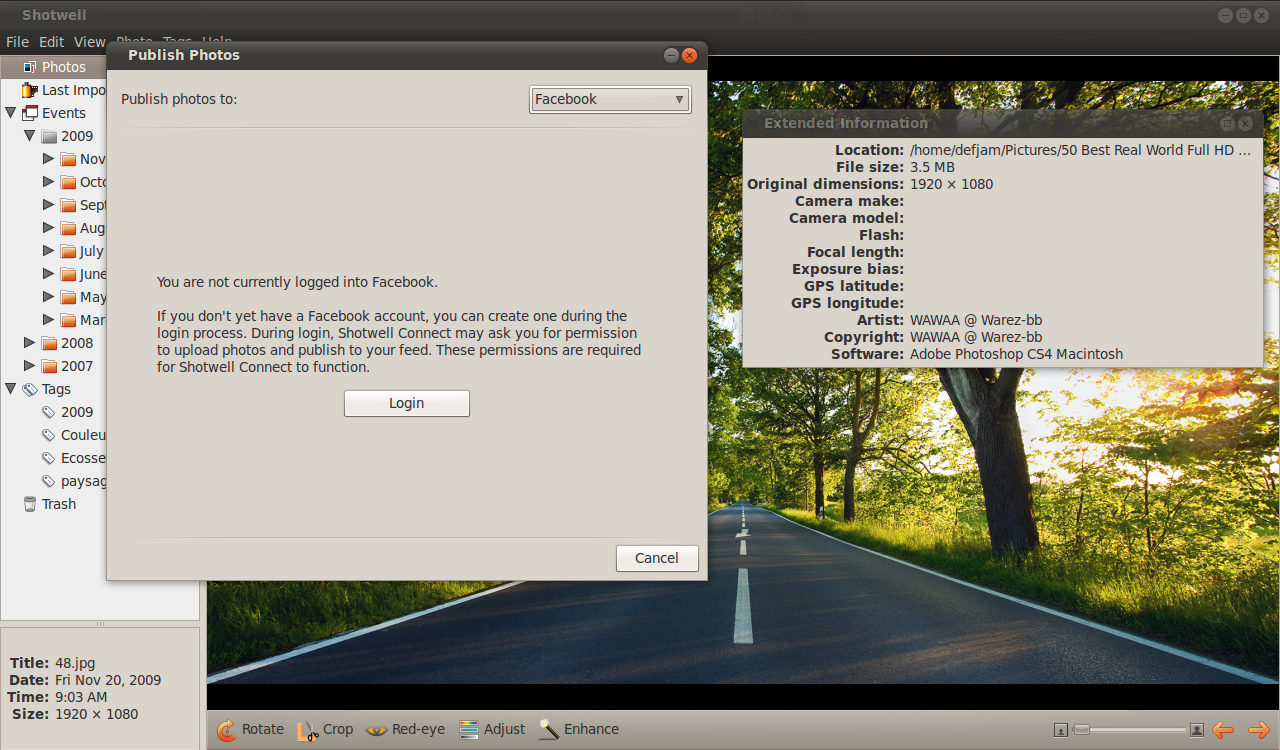Click the June event folder icon
1280x750 pixels.
click(68, 274)
